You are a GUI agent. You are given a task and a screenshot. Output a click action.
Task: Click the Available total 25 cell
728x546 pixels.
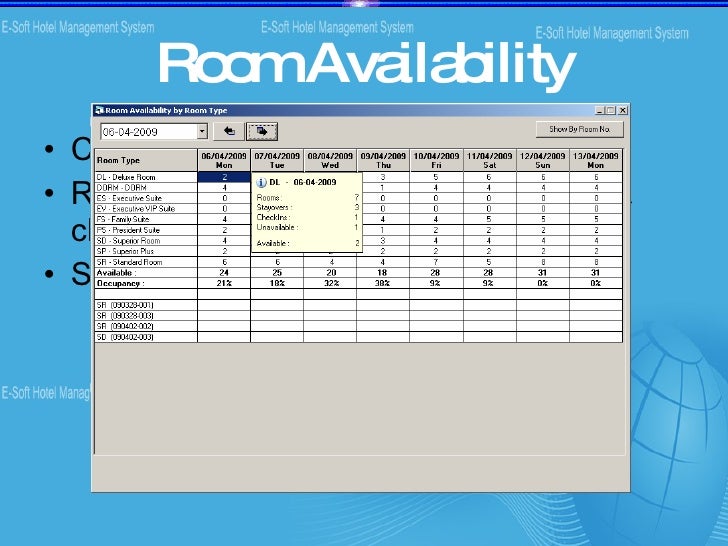coord(277,273)
